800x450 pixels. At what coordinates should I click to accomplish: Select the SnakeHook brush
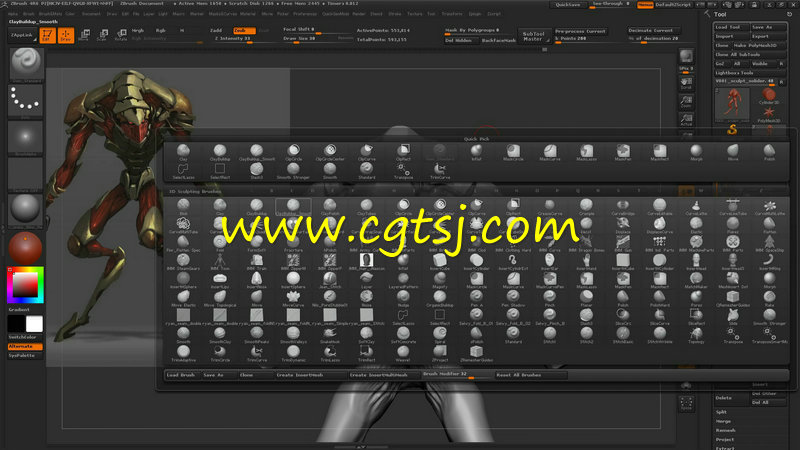330,335
